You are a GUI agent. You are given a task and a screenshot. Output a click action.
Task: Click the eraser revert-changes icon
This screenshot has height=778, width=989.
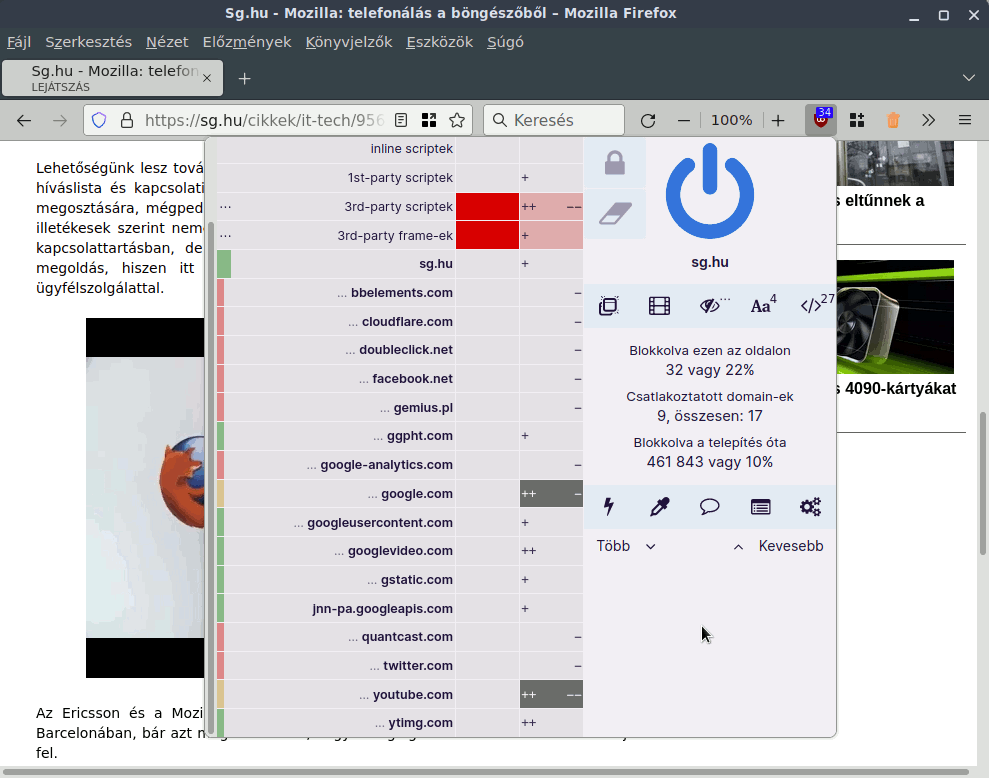[x=615, y=213]
